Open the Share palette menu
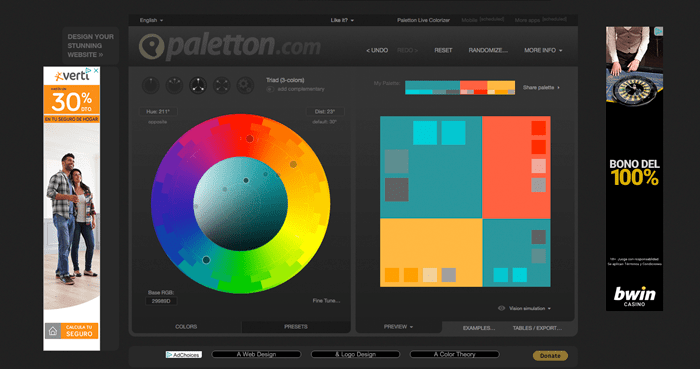This screenshot has width=700, height=369. coord(541,87)
